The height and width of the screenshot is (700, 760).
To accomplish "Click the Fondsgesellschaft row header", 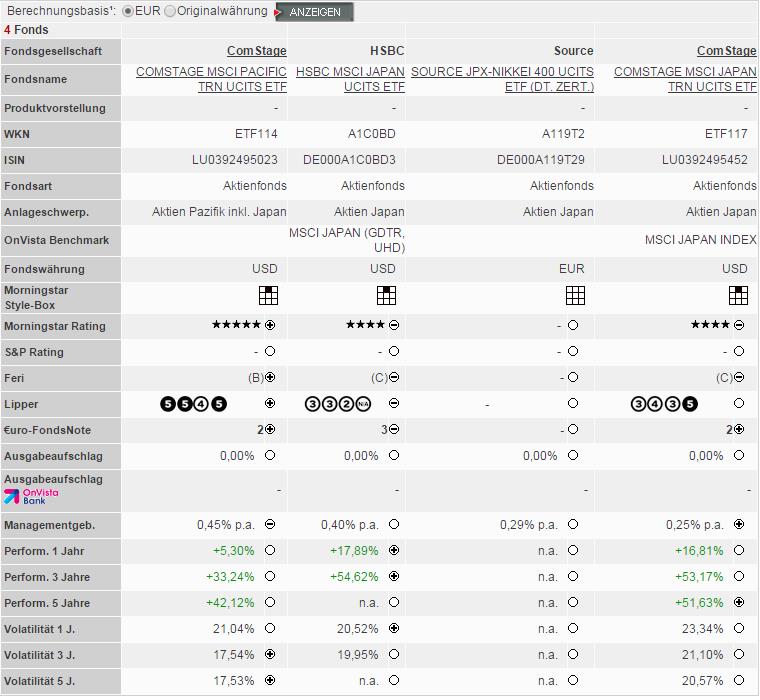I will click(x=61, y=51).
